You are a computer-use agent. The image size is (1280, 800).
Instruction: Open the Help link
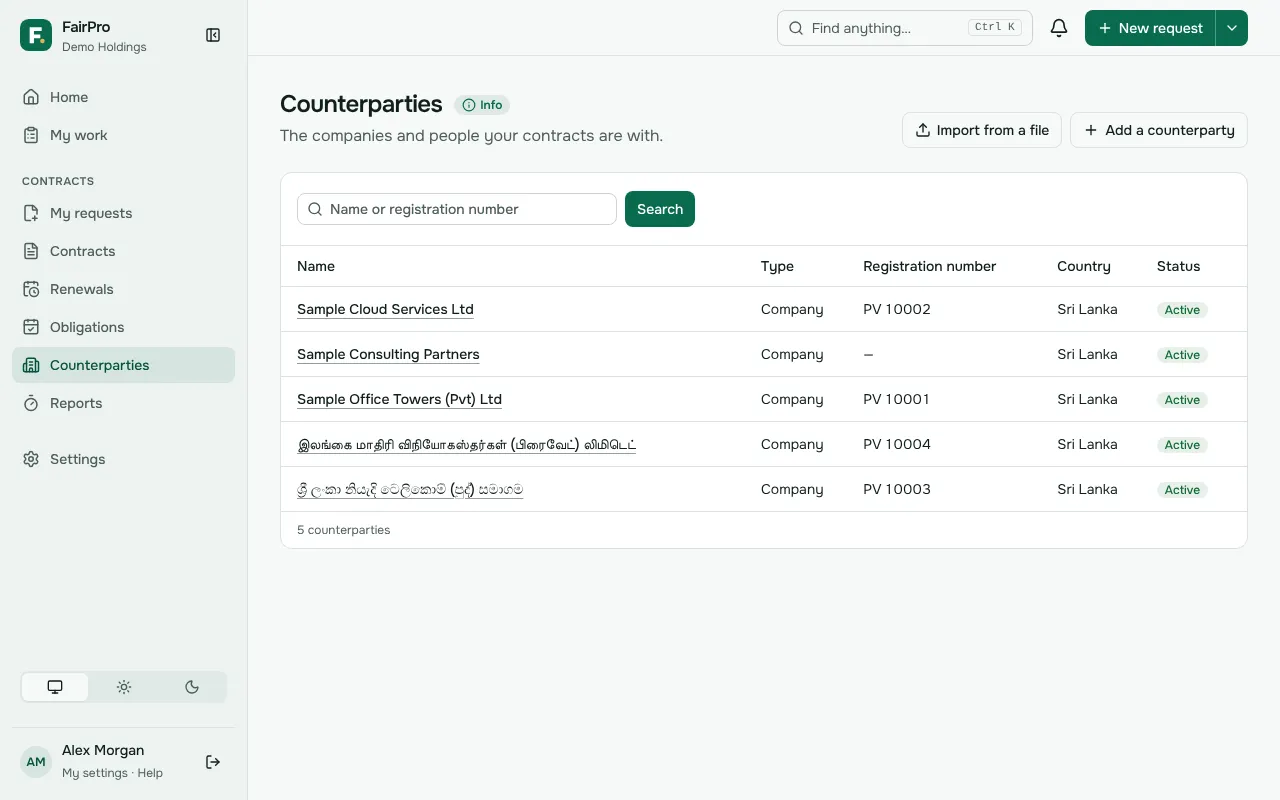click(x=150, y=773)
